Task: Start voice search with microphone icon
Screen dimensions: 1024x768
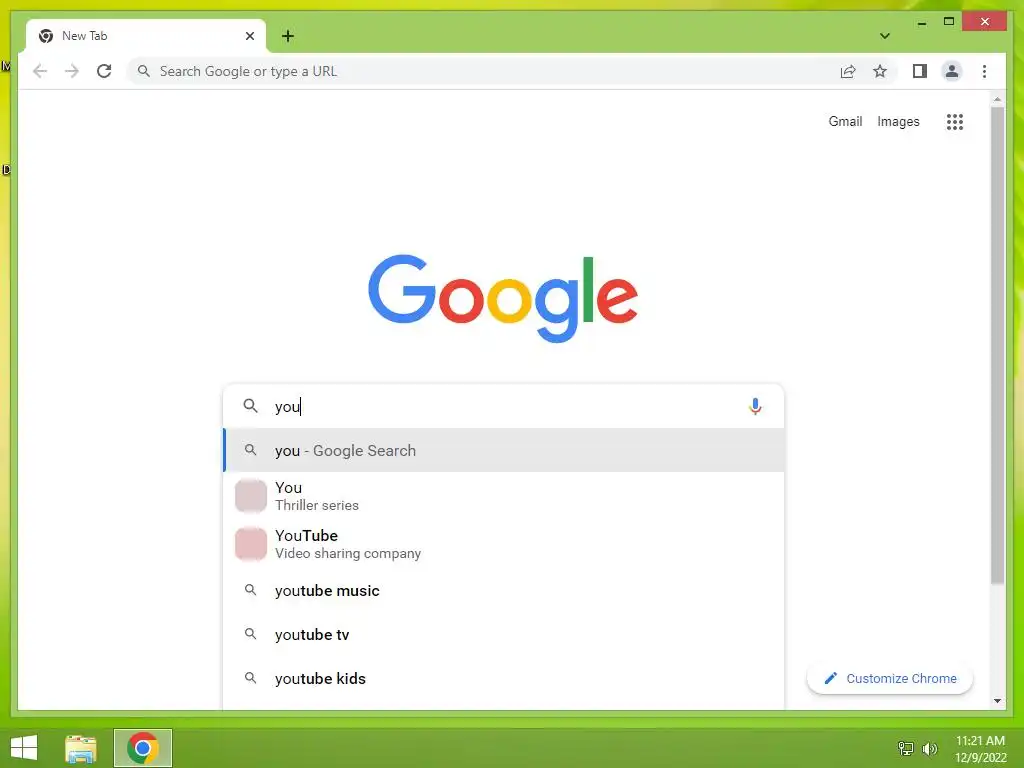Action: pos(755,406)
